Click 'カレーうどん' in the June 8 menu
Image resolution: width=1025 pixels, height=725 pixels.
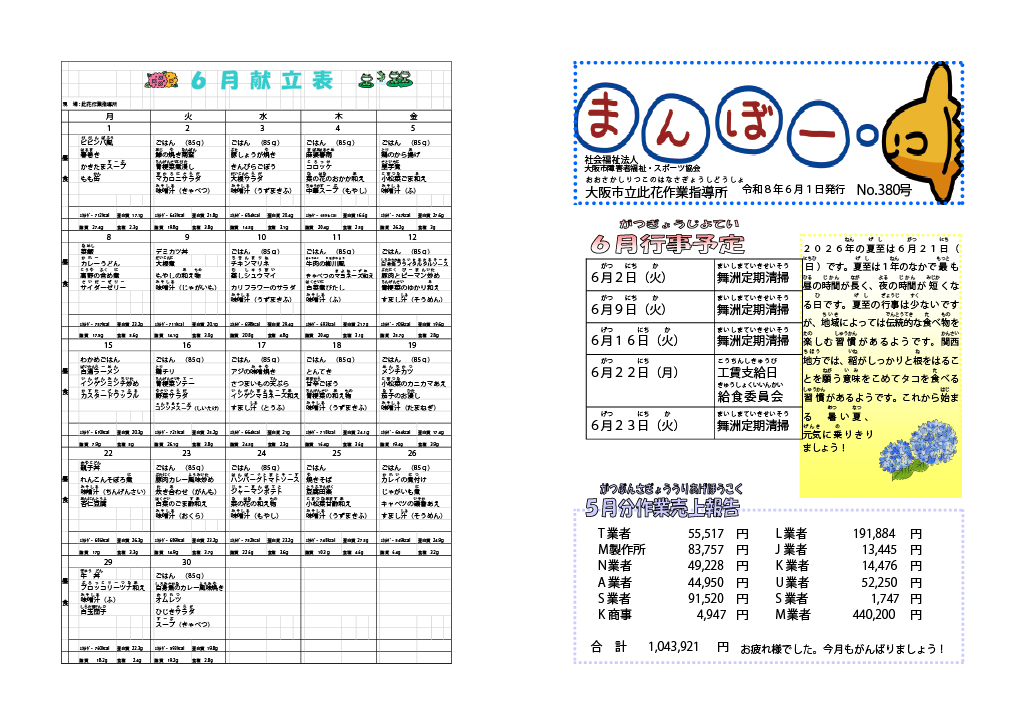101,263
